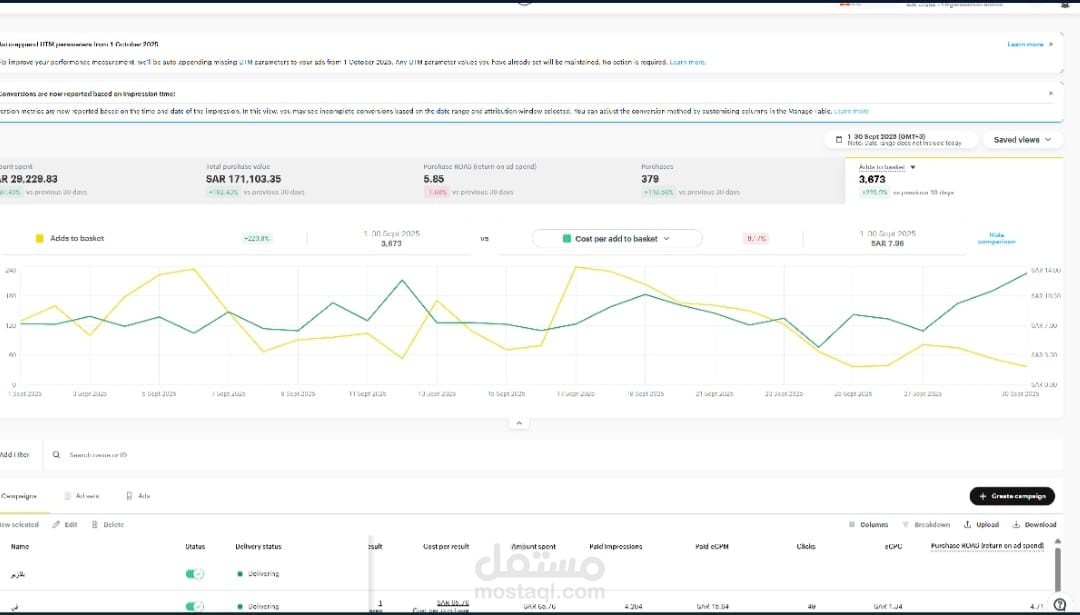Toggle status of the first campaign

195,574
